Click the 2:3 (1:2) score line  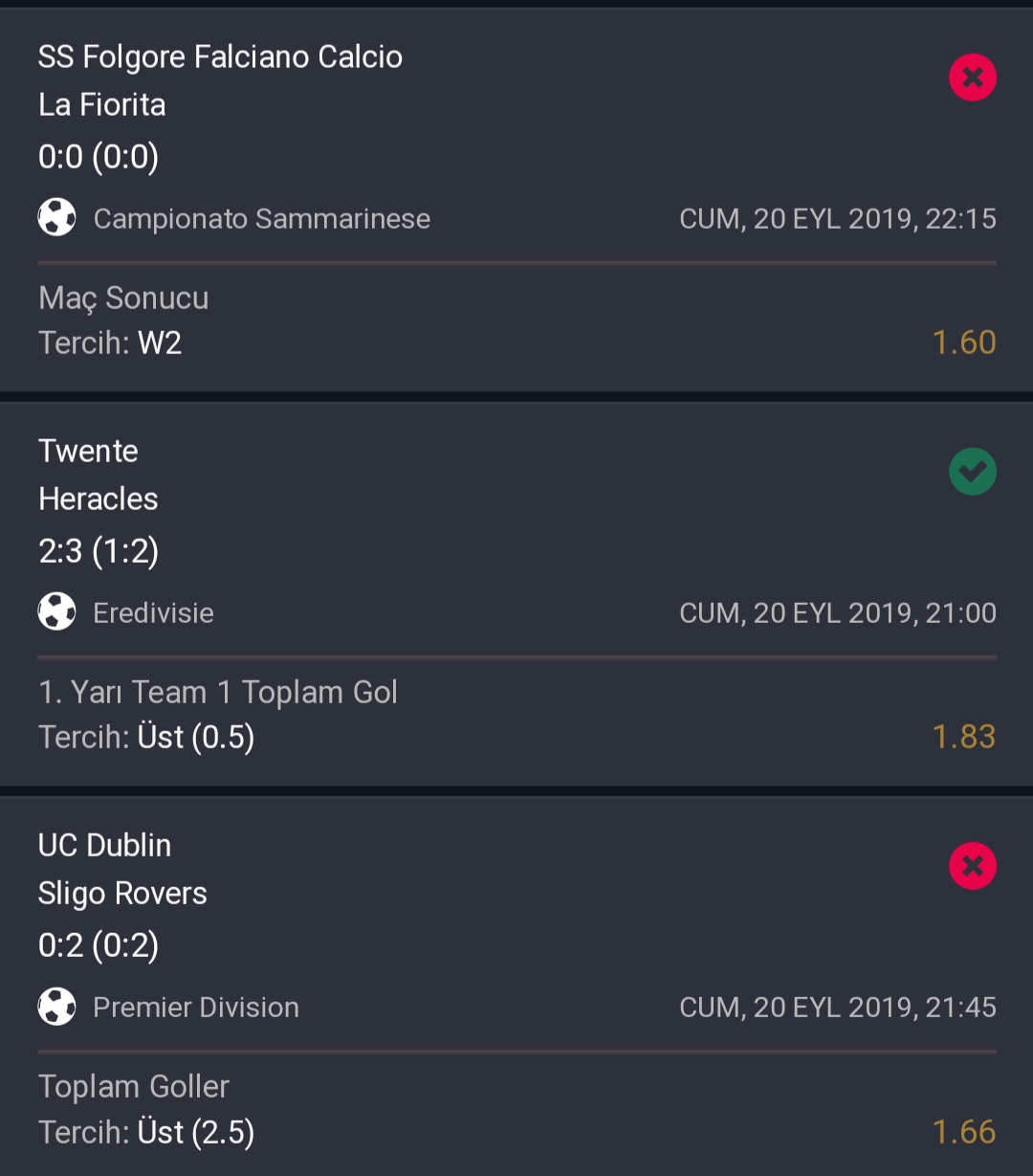pyautogui.click(x=99, y=551)
